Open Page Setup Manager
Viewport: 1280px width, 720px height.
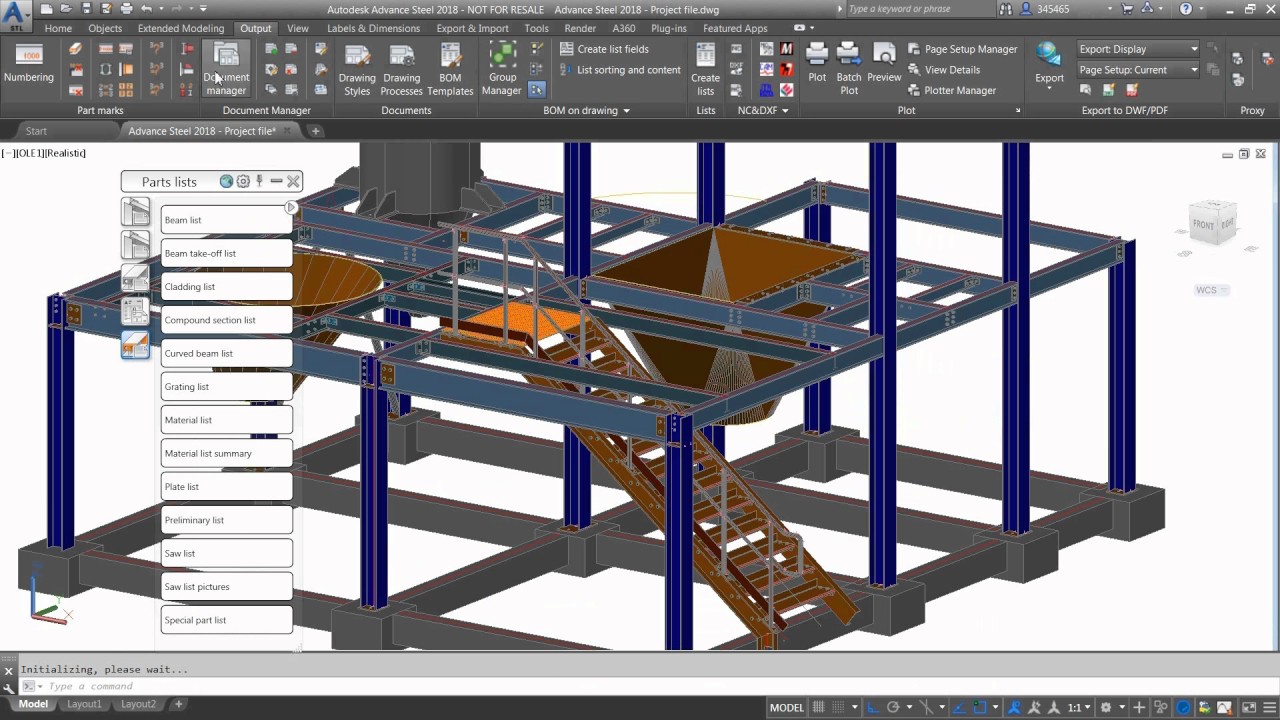coord(970,48)
